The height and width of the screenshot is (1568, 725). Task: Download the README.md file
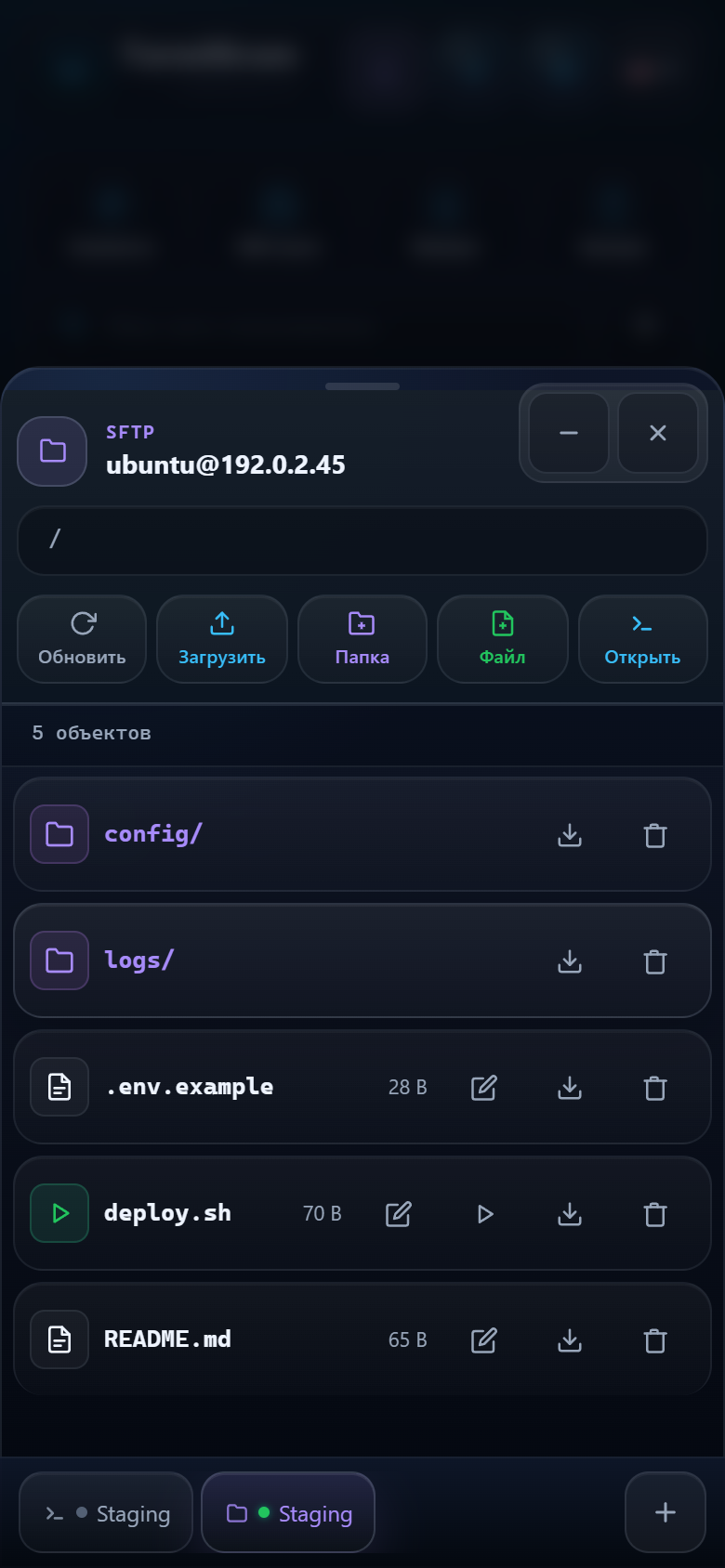tap(570, 1340)
